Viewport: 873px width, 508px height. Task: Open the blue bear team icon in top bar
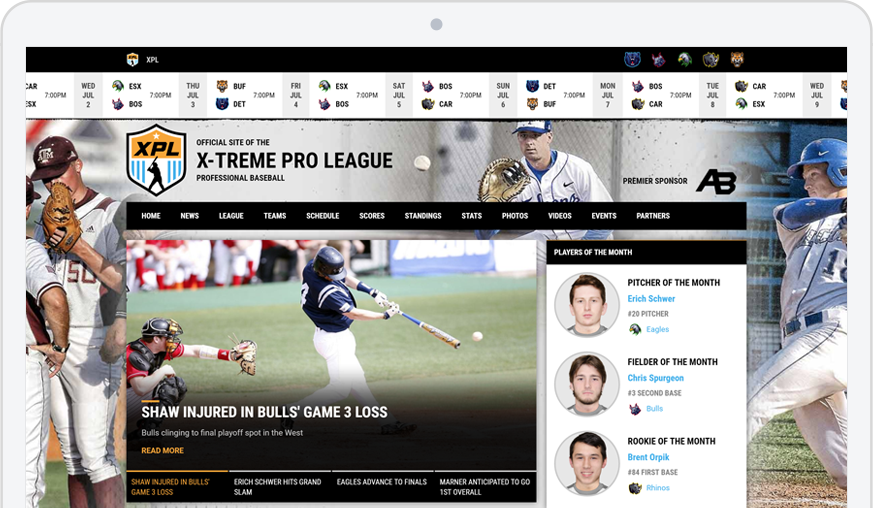point(632,59)
